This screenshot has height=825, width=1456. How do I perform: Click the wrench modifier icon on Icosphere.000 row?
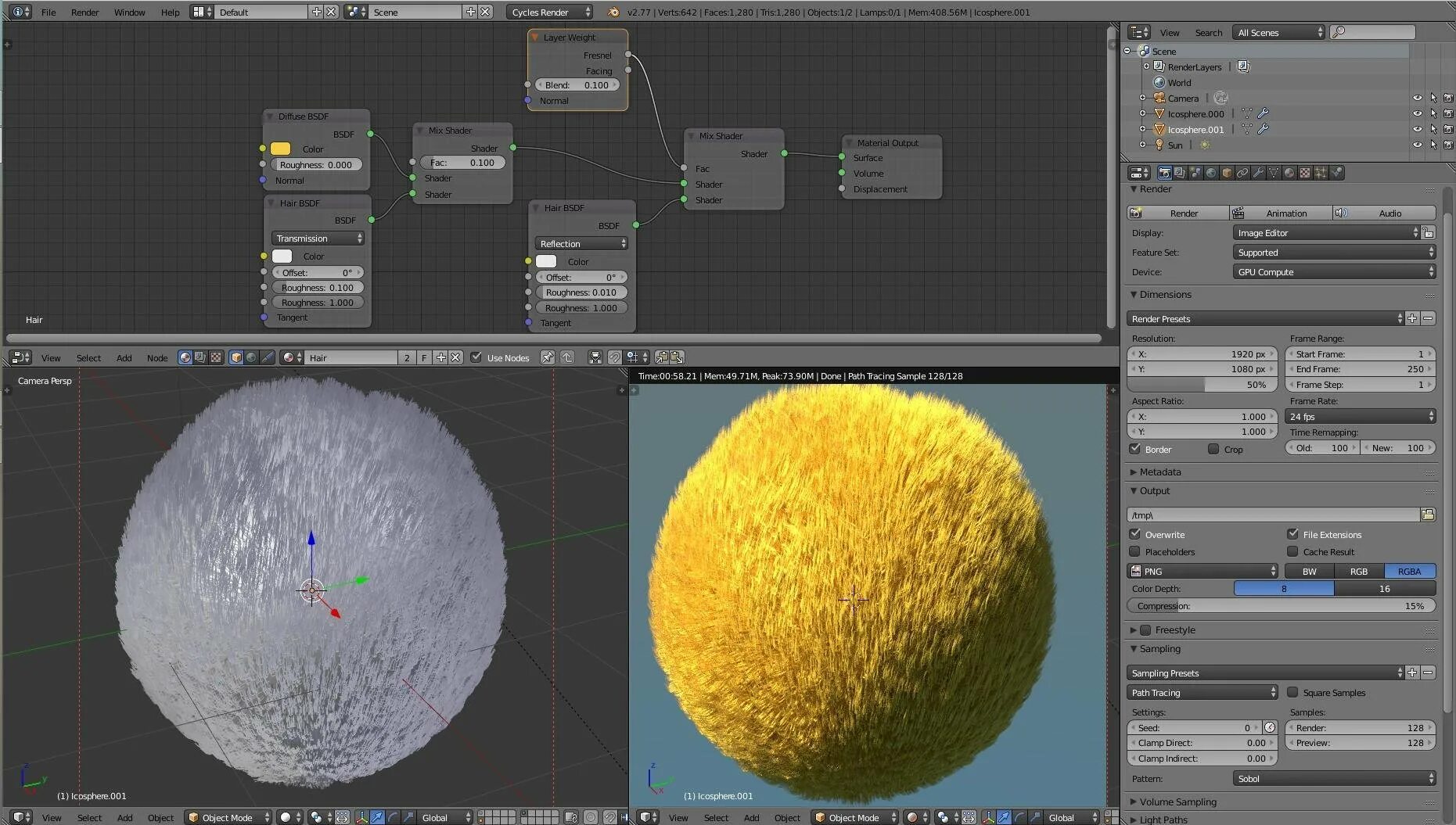(x=1263, y=113)
